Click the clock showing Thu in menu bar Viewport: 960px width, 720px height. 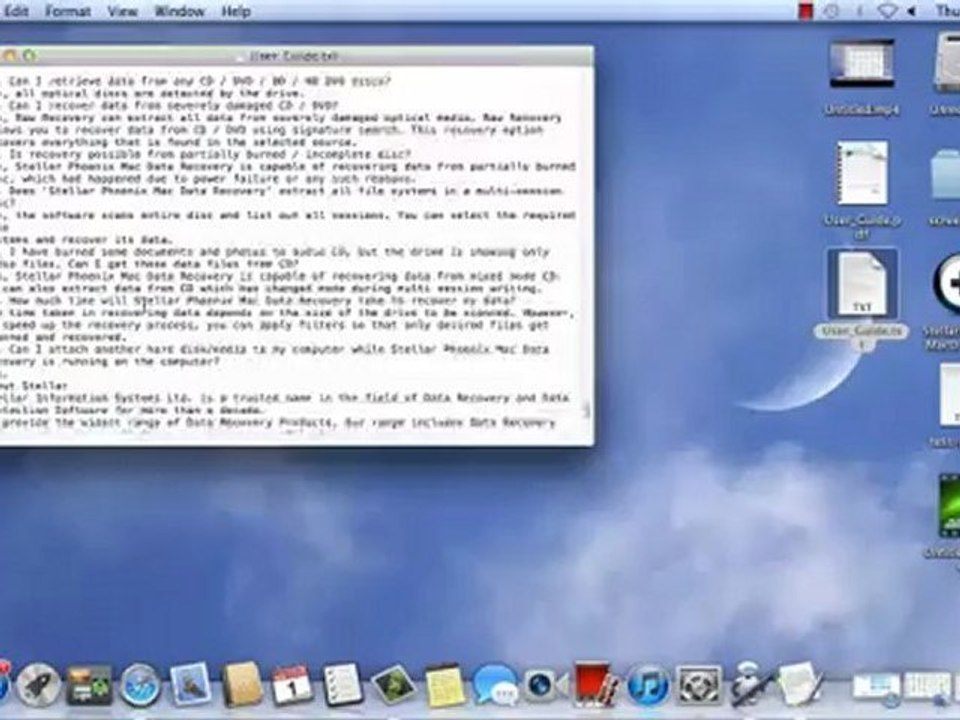(x=948, y=11)
